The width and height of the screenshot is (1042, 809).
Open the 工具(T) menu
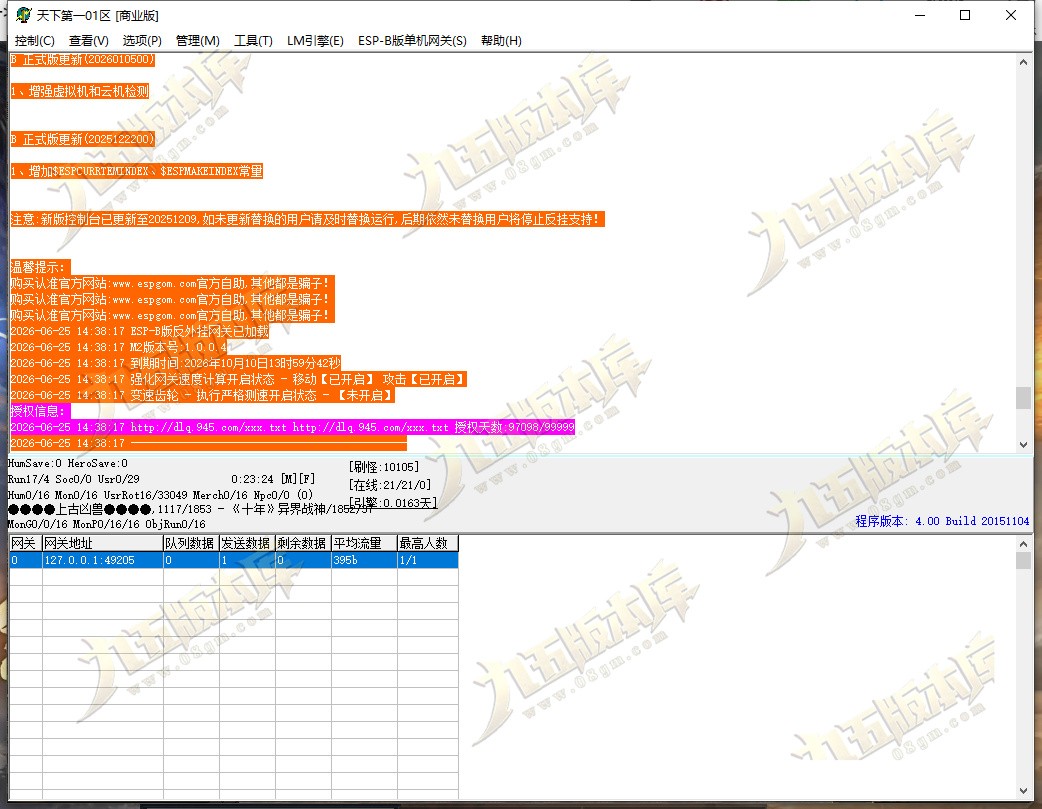pyautogui.click(x=253, y=41)
